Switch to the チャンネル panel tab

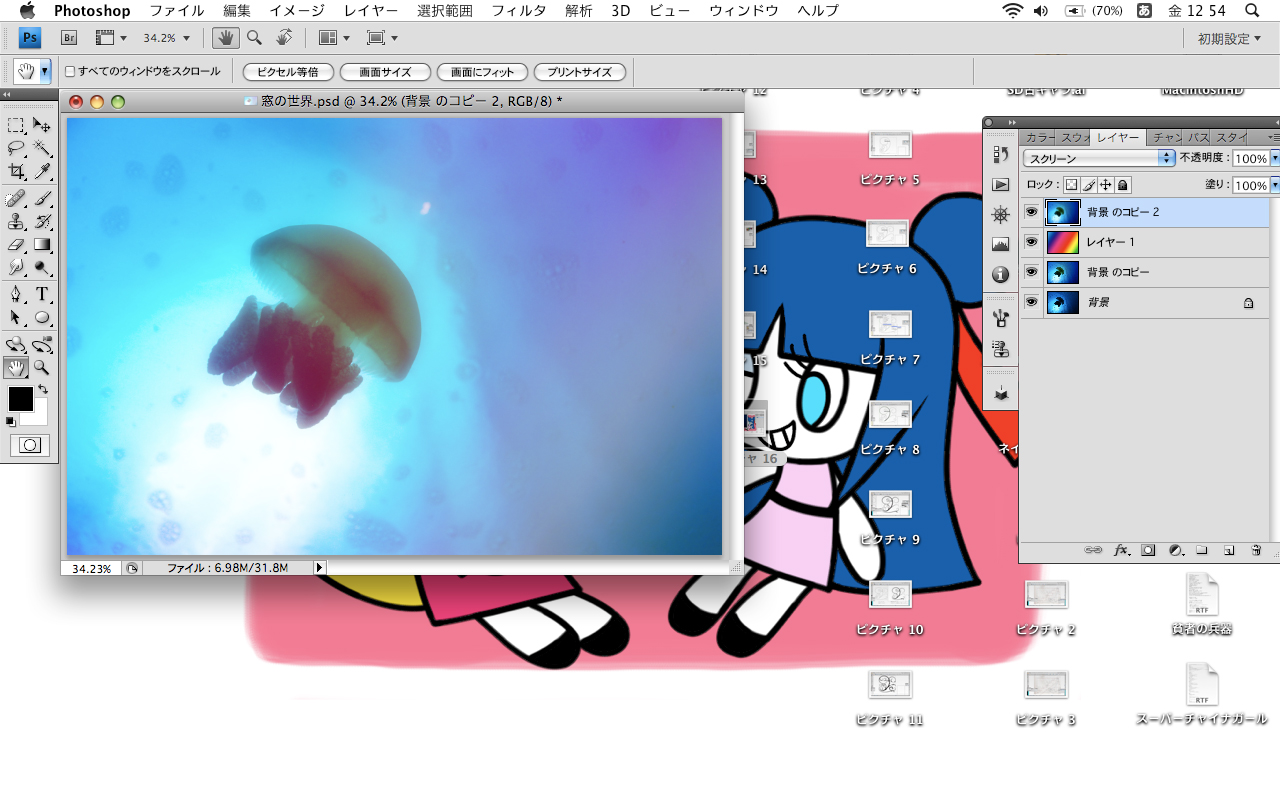pos(1166,137)
